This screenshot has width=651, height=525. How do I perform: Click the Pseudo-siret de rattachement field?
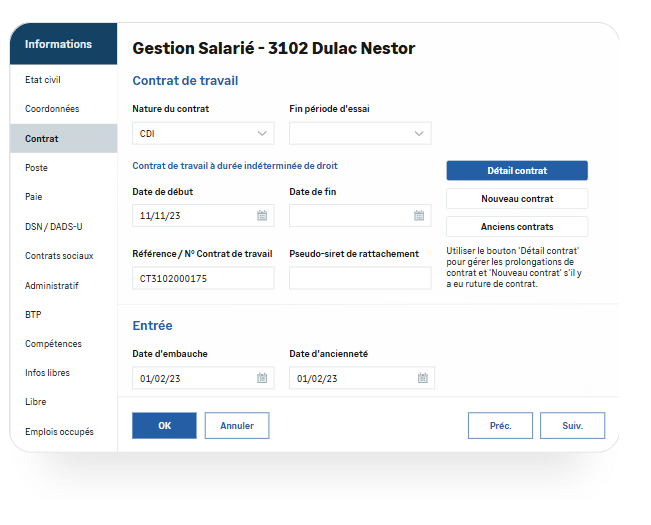pos(360,278)
